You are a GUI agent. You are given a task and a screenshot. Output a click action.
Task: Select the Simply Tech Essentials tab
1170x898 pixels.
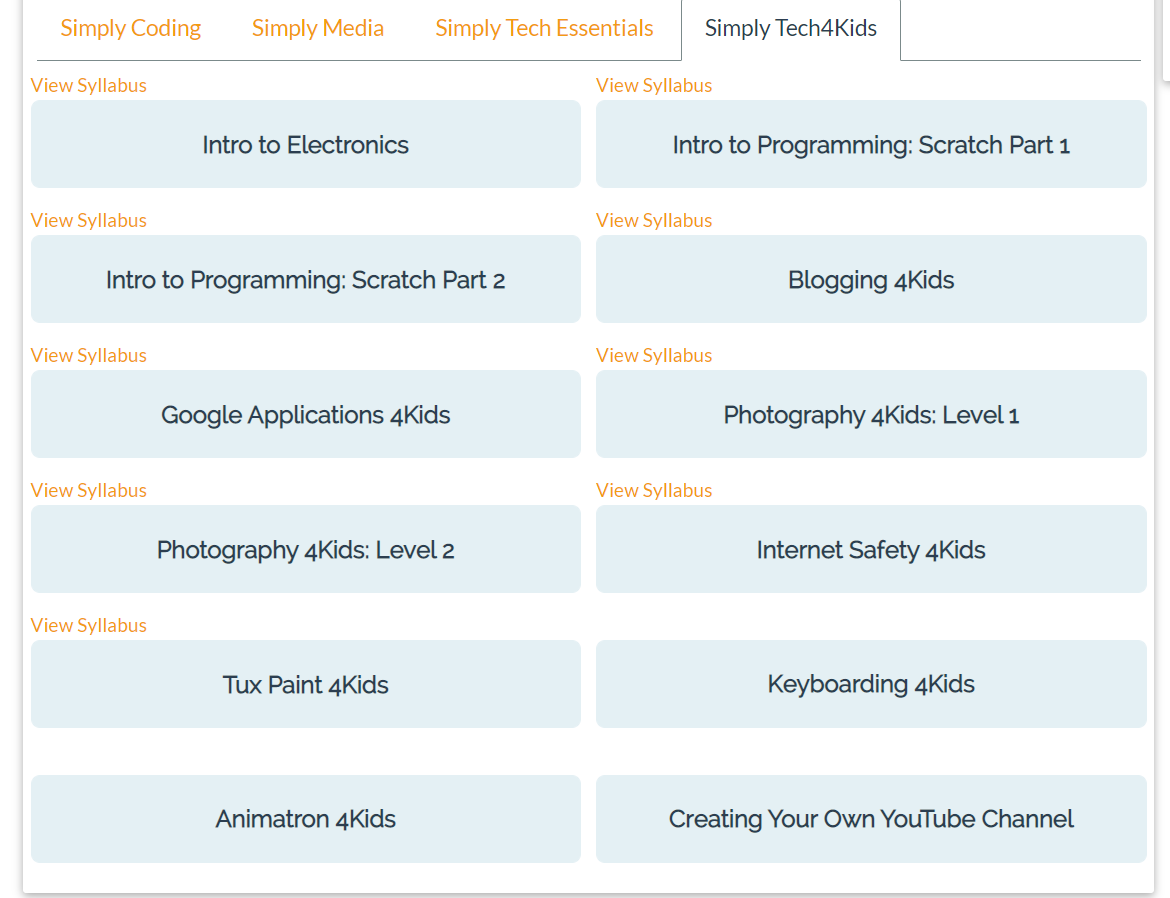544,28
